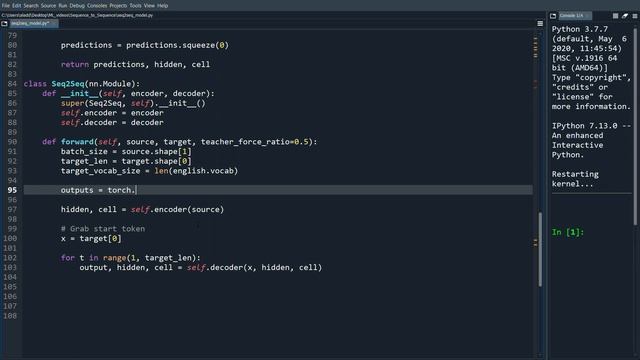The height and width of the screenshot is (360, 640).
Task: Click 'IPython 7.13.0' text in console
Action: tap(584, 126)
